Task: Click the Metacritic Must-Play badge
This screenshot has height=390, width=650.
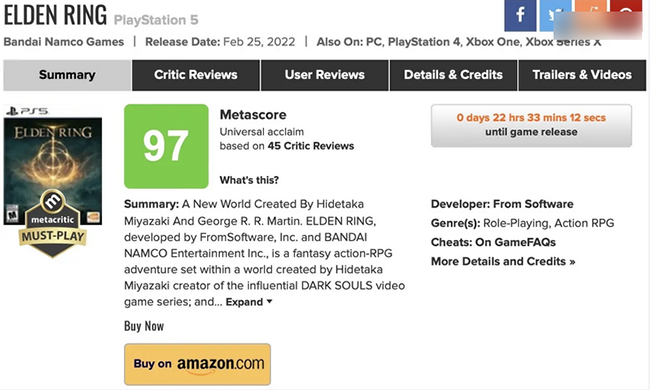Action: coord(53,223)
